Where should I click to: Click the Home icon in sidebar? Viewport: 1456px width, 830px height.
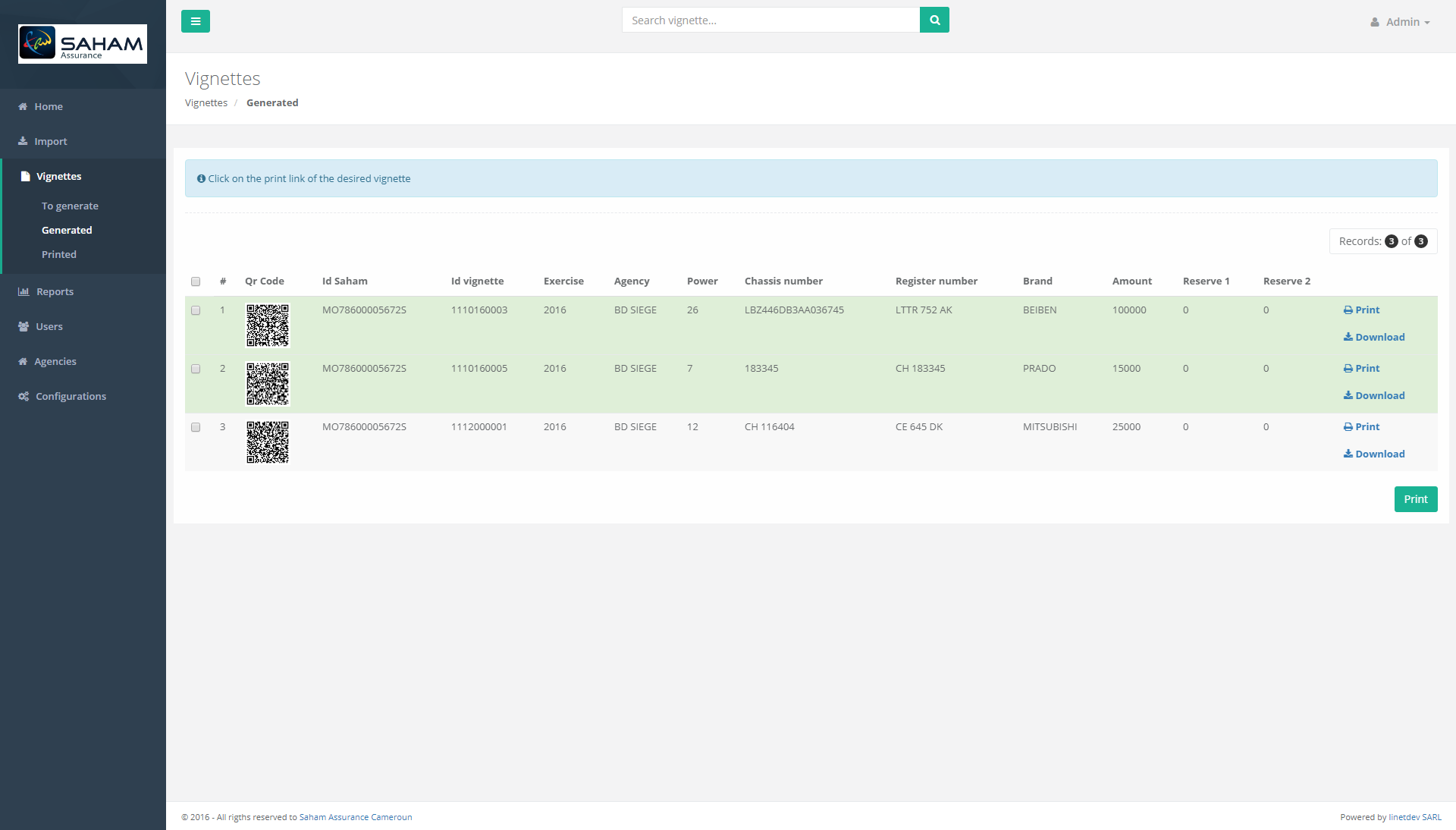click(x=23, y=107)
